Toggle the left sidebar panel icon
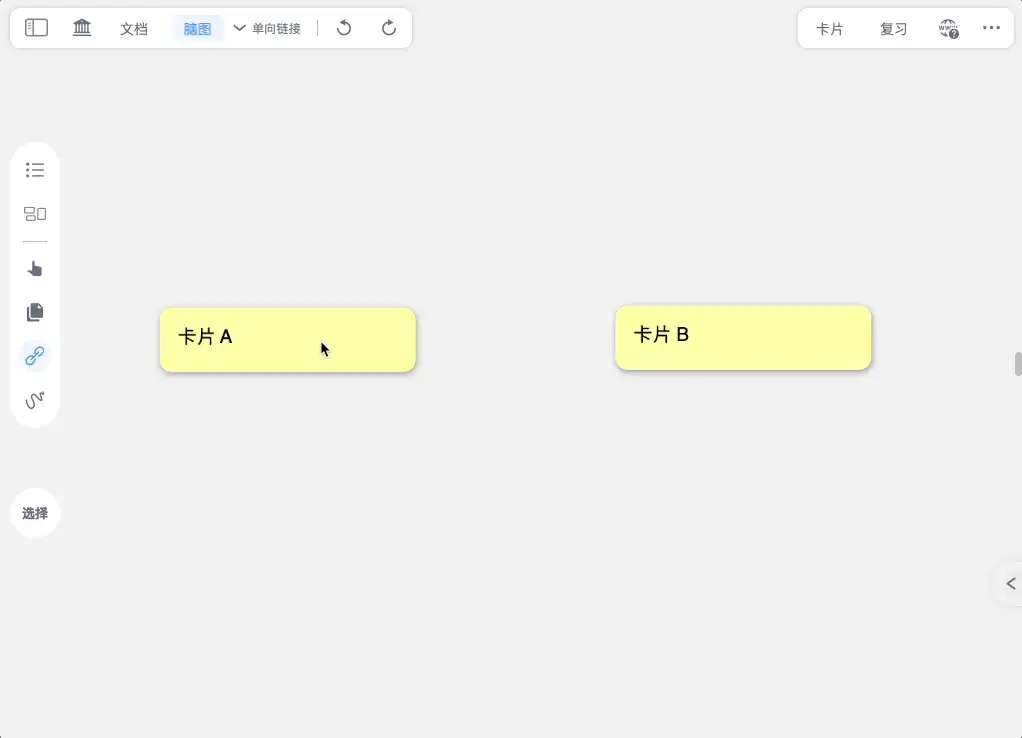 tap(36, 28)
